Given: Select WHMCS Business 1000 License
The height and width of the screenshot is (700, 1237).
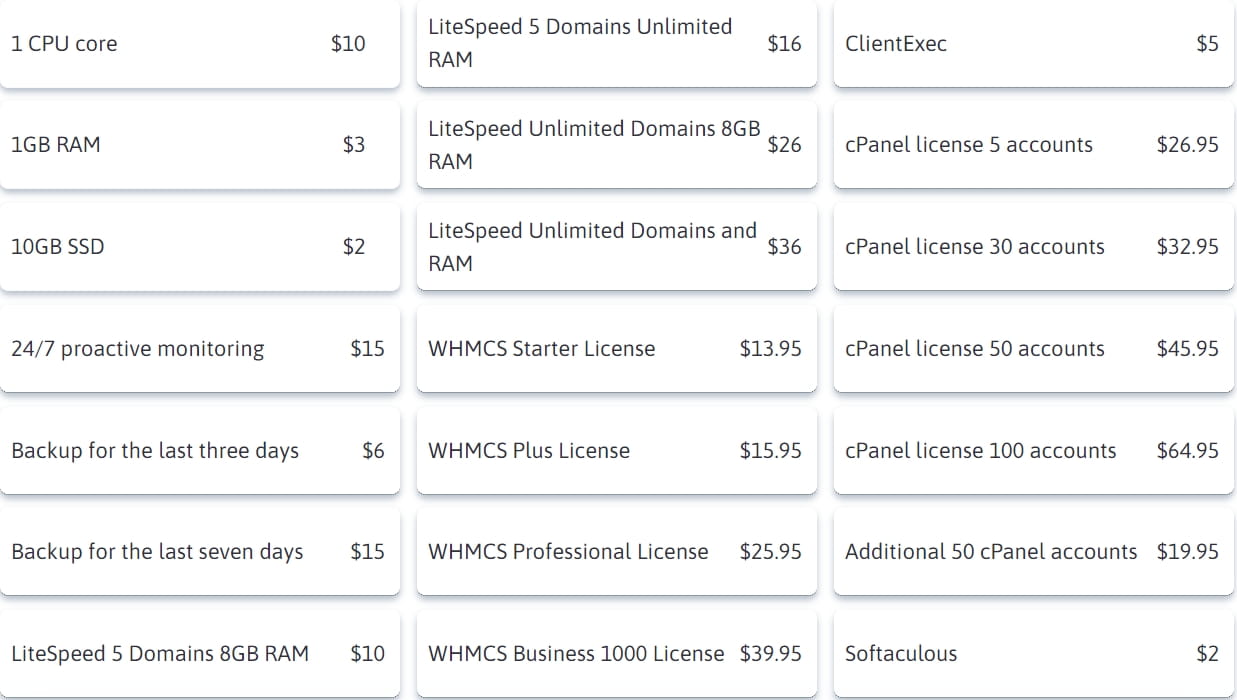Looking at the screenshot, I should tap(615, 654).
